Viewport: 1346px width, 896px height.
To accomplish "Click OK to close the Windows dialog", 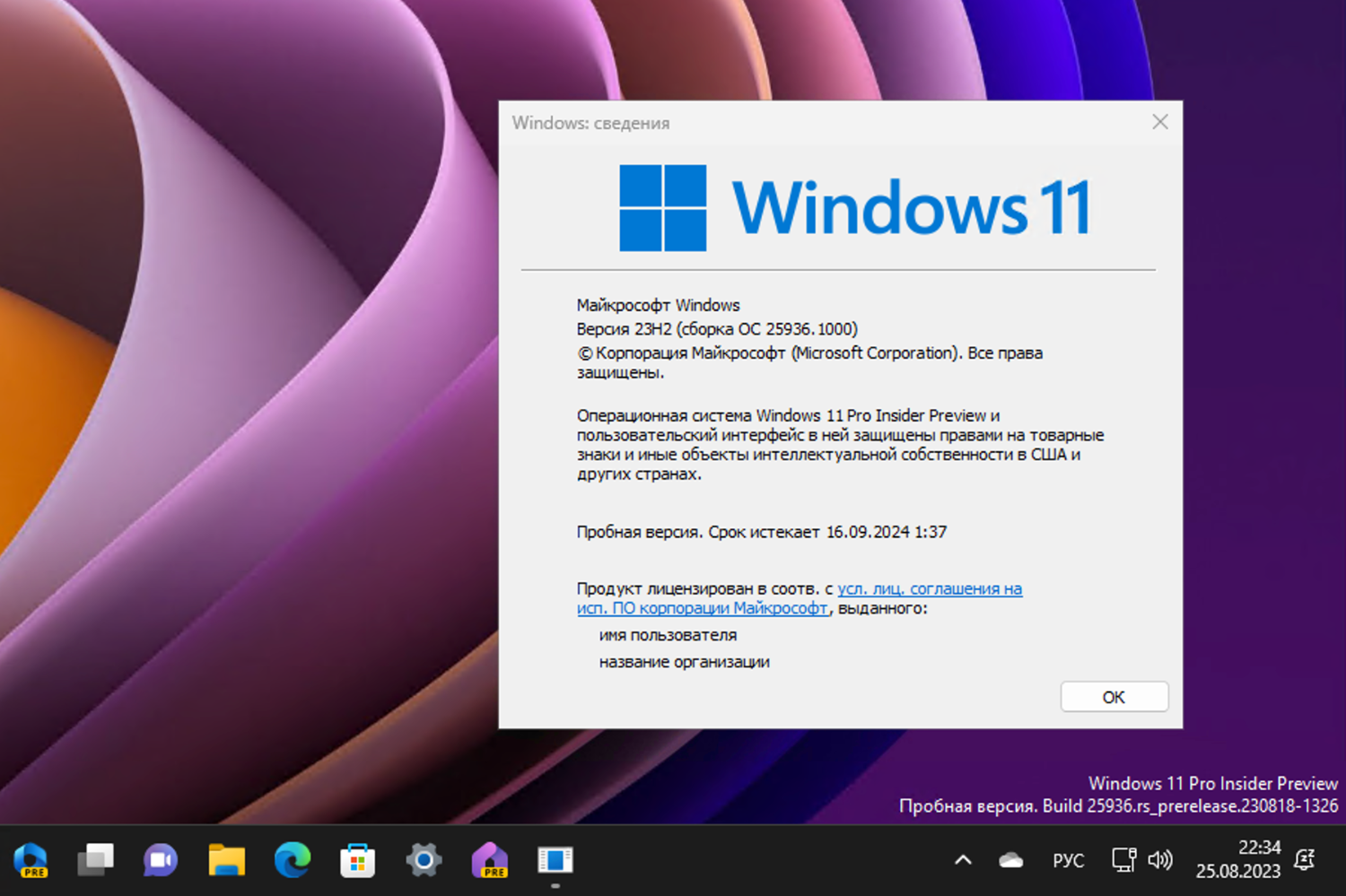I will pyautogui.click(x=1114, y=696).
